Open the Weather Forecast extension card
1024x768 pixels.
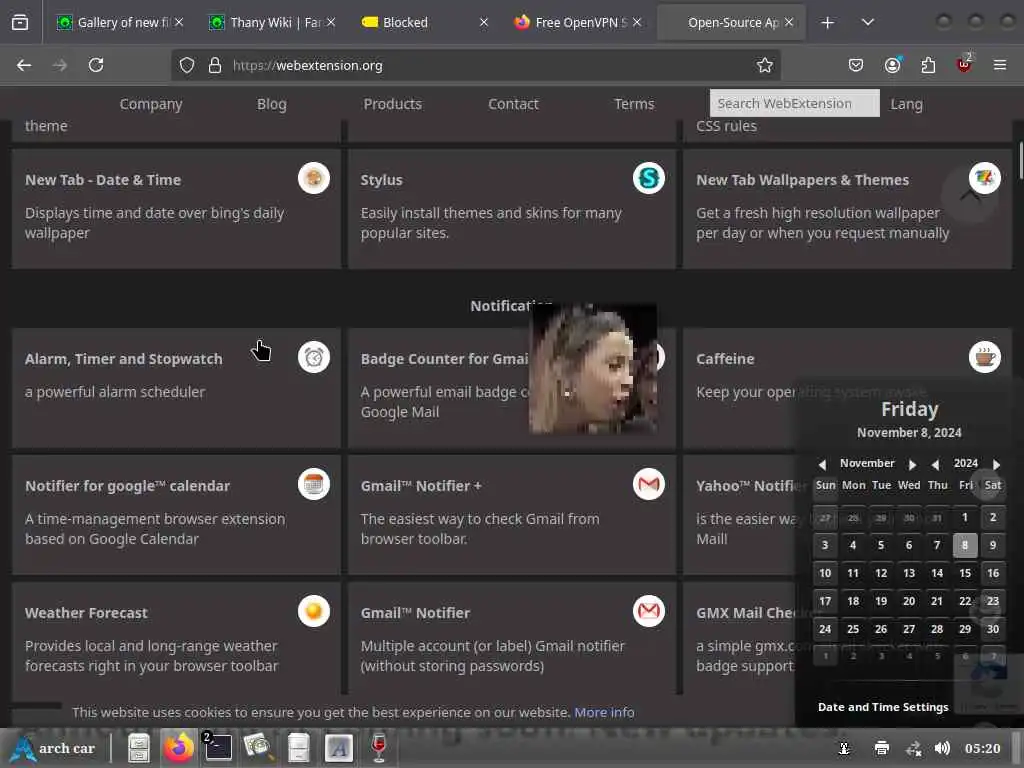[x=176, y=638]
